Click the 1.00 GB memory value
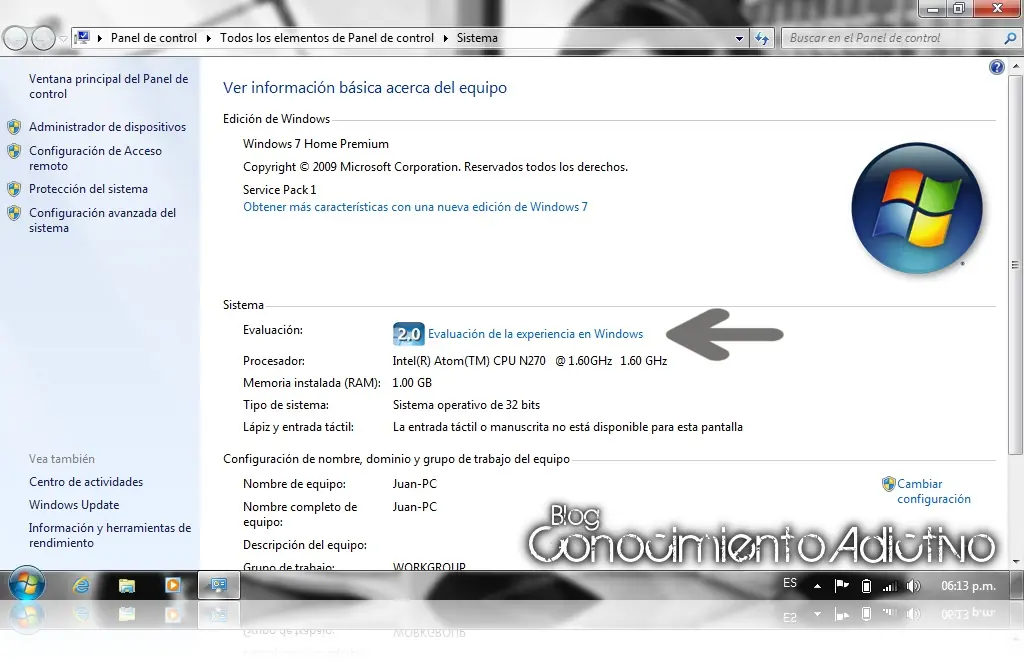 click(412, 383)
